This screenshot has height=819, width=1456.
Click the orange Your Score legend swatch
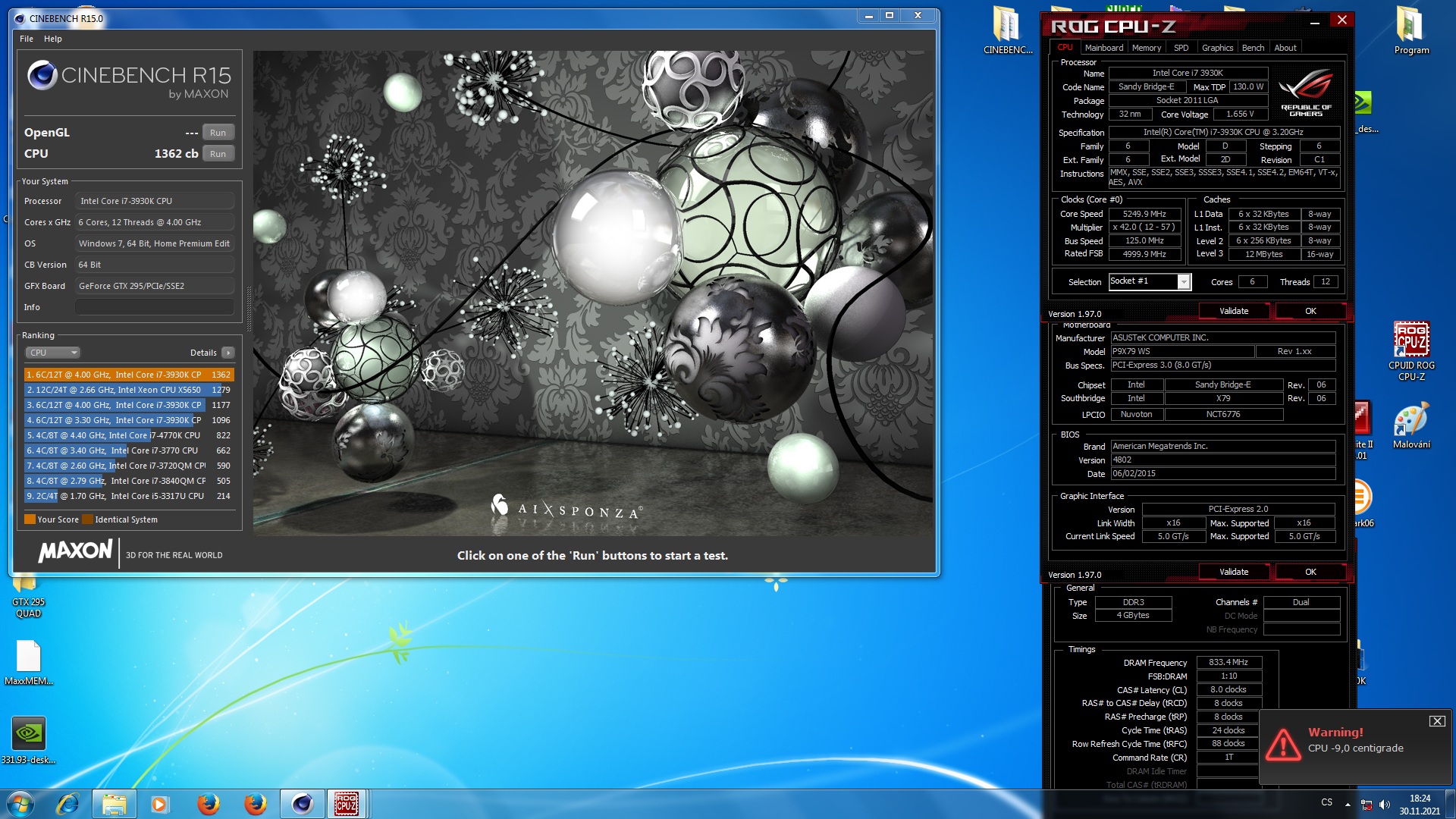(x=30, y=519)
